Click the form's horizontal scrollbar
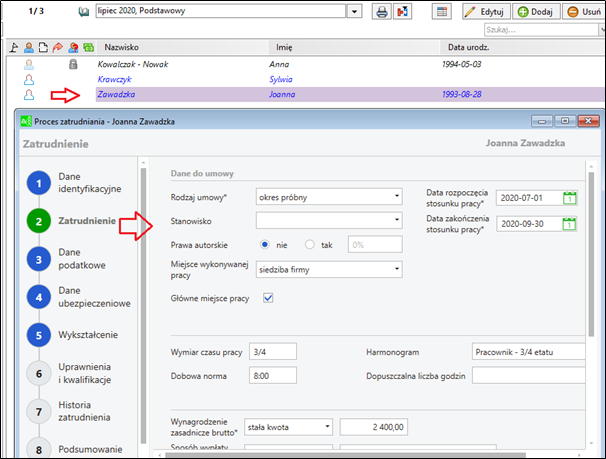606x459 pixels. [346, 455]
